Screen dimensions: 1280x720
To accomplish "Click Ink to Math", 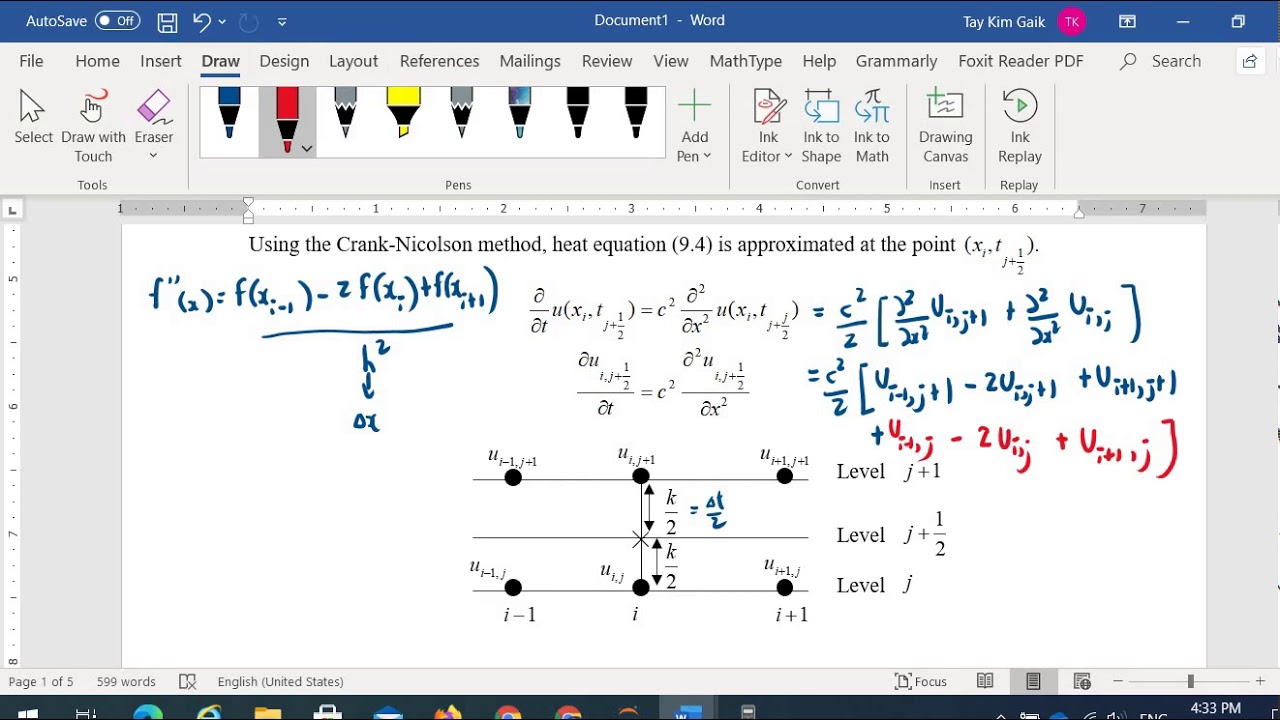I will 871,126.
